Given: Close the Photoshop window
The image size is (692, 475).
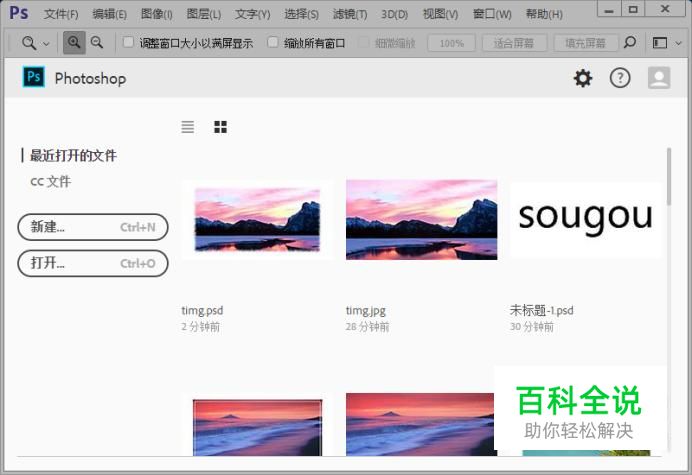Looking at the screenshot, I should (x=665, y=9).
